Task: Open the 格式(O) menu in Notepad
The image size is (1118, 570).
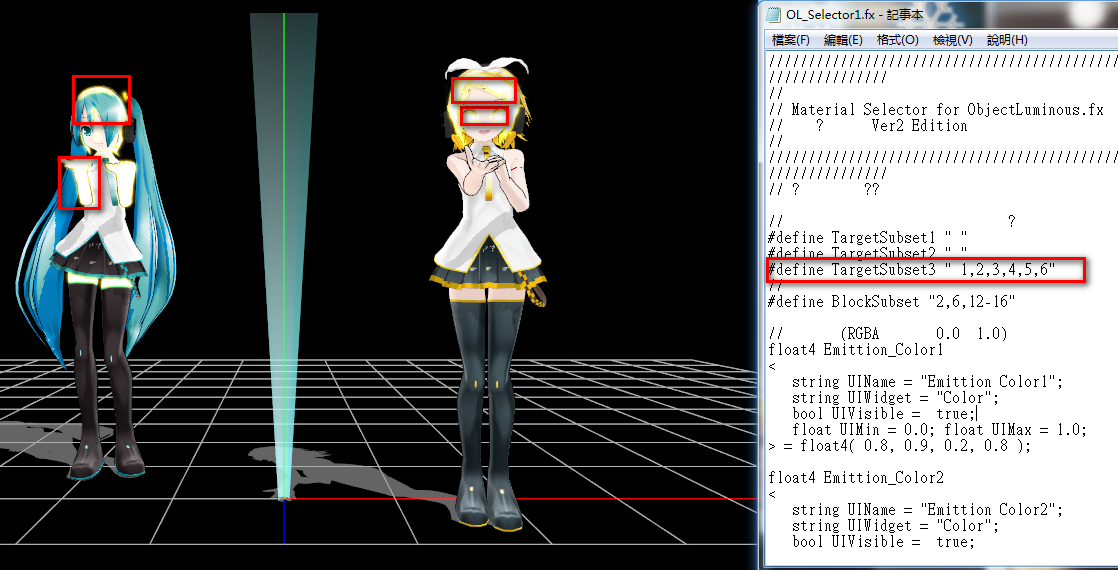Action: click(898, 40)
